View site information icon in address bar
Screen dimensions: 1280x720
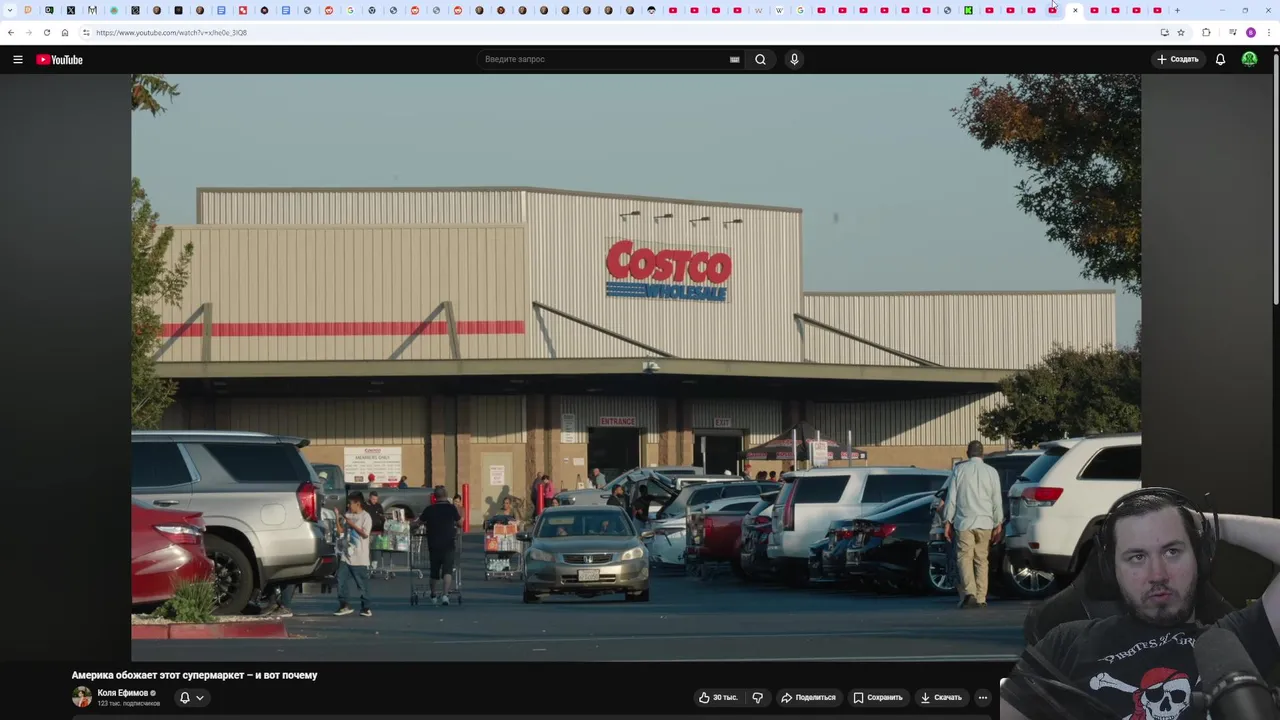click(86, 32)
